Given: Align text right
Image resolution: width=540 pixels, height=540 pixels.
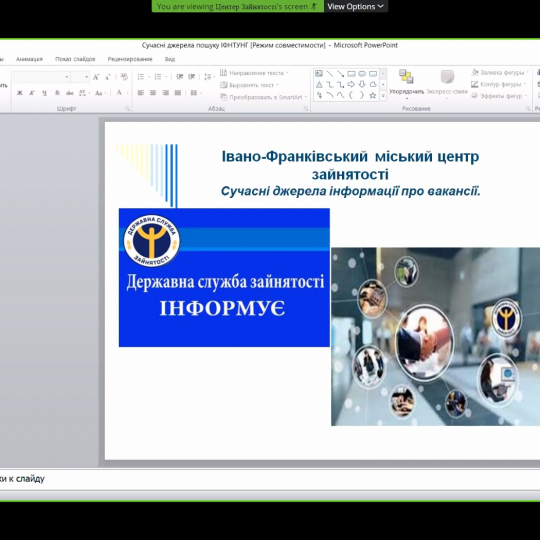Looking at the screenshot, I should coord(166,93).
